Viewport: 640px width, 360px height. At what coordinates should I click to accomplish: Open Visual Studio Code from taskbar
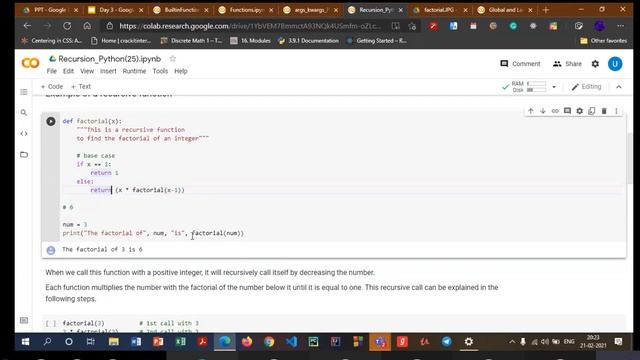tap(291, 342)
